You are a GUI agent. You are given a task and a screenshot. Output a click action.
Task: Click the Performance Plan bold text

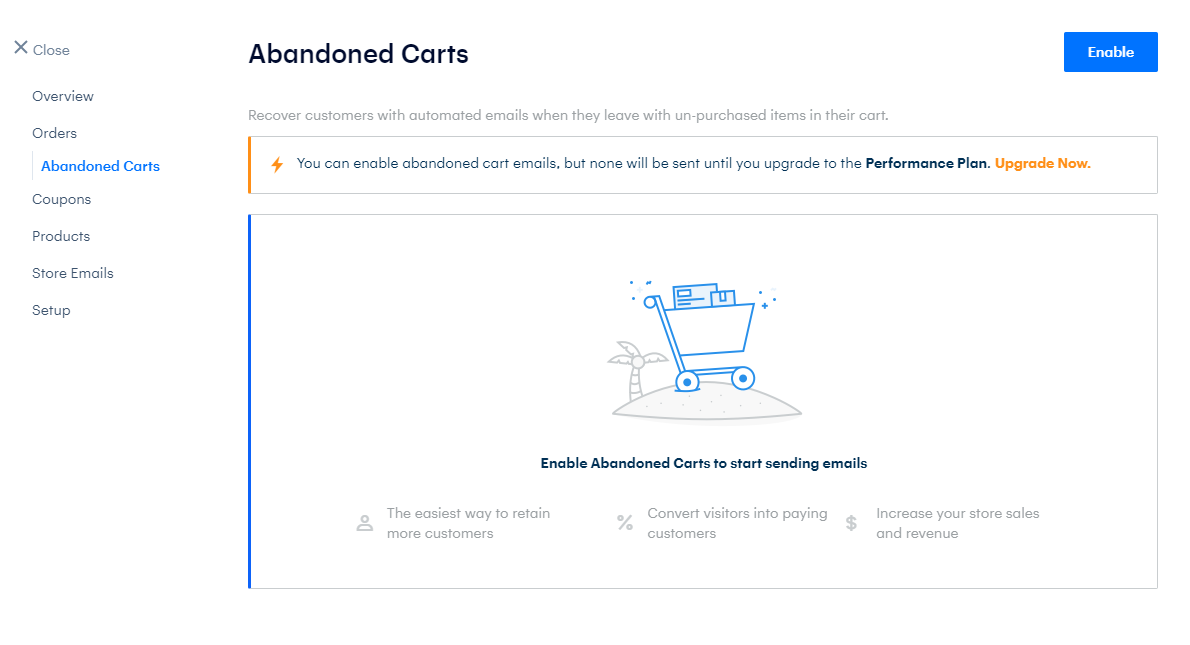pos(927,163)
